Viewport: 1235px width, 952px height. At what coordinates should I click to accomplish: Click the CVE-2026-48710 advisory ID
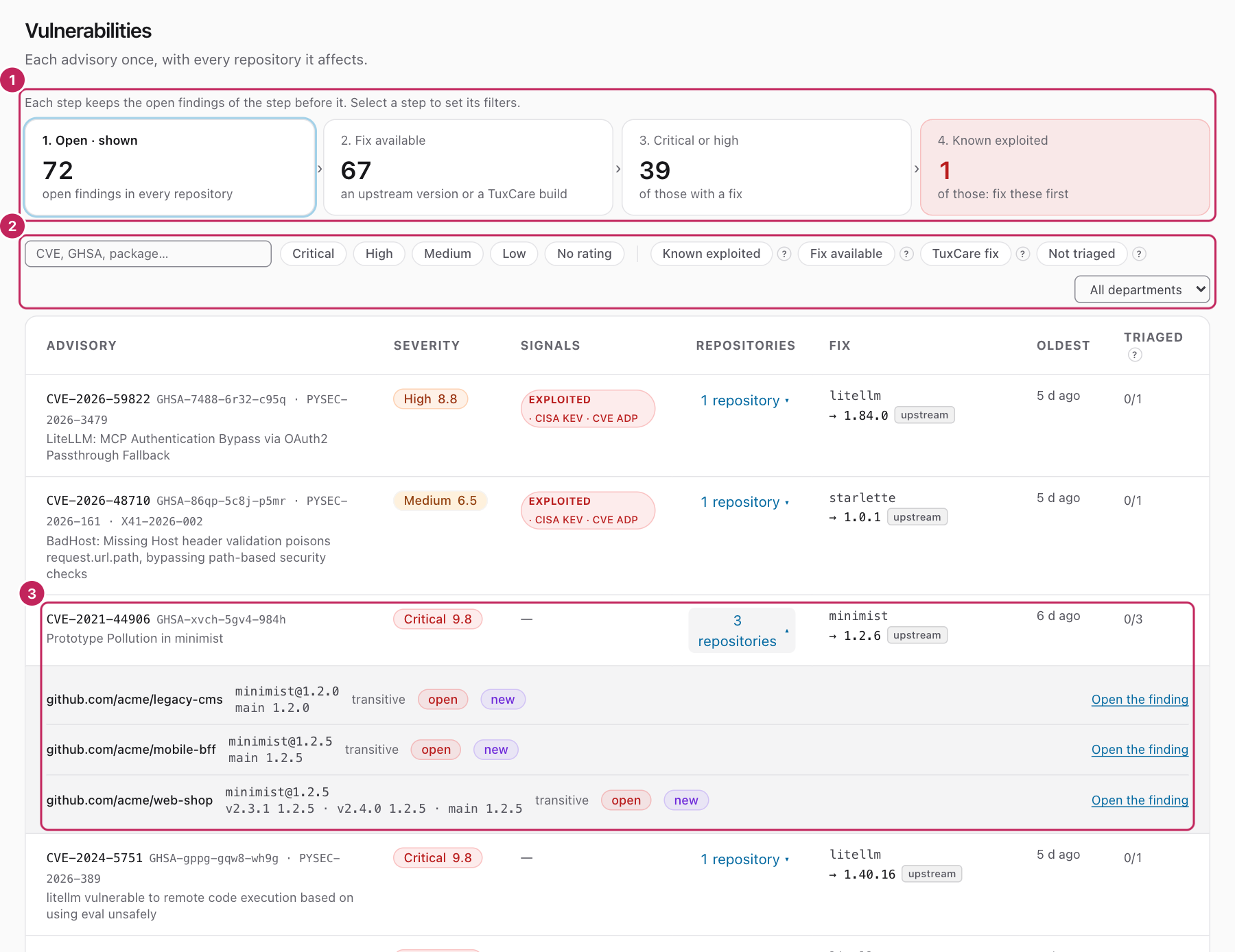pos(98,501)
